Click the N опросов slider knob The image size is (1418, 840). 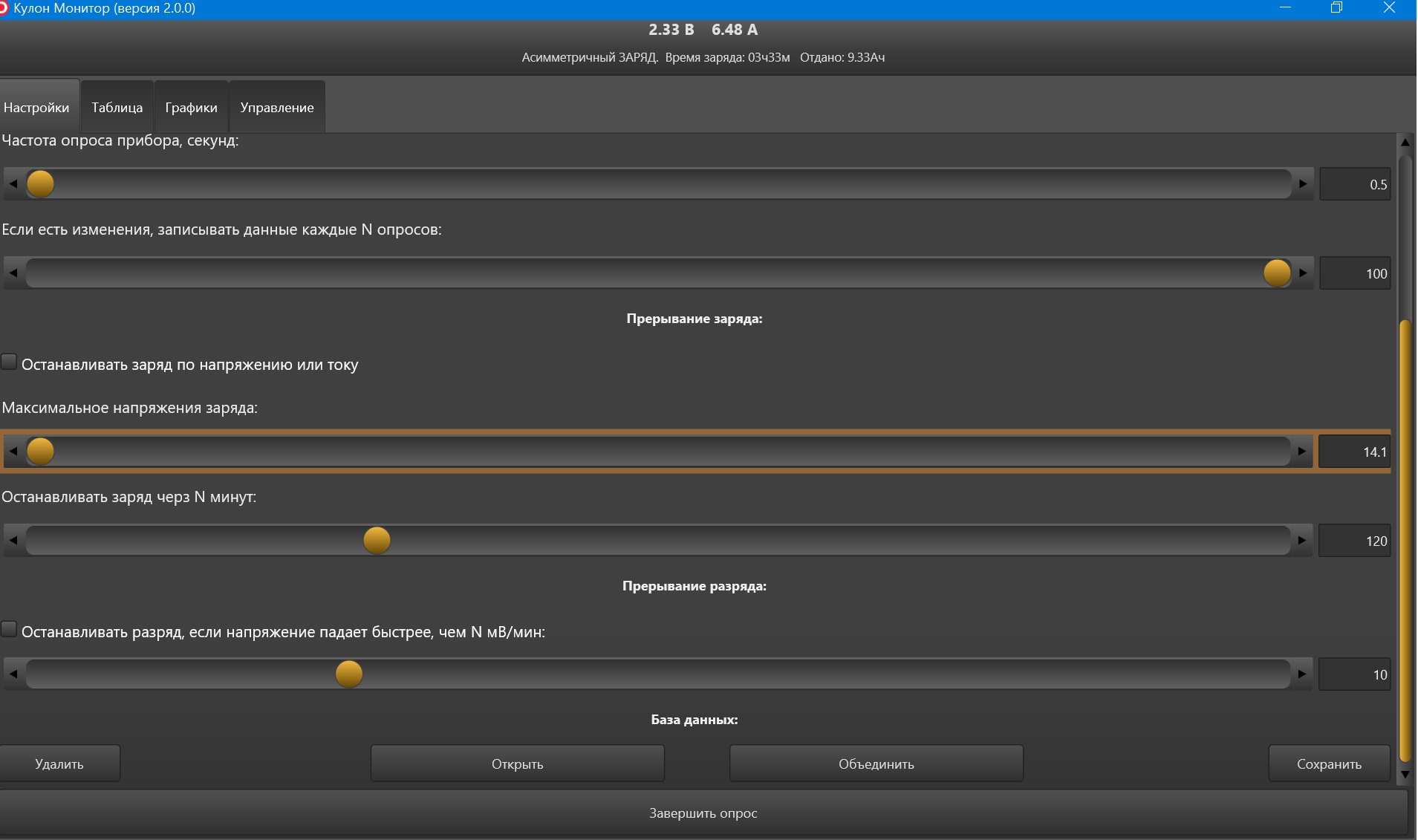pos(1277,273)
